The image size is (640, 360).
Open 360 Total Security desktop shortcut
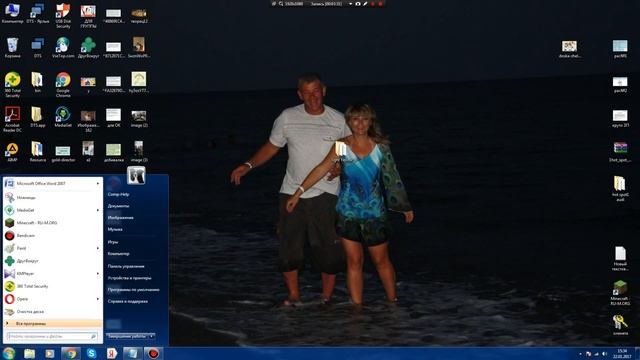point(12,84)
